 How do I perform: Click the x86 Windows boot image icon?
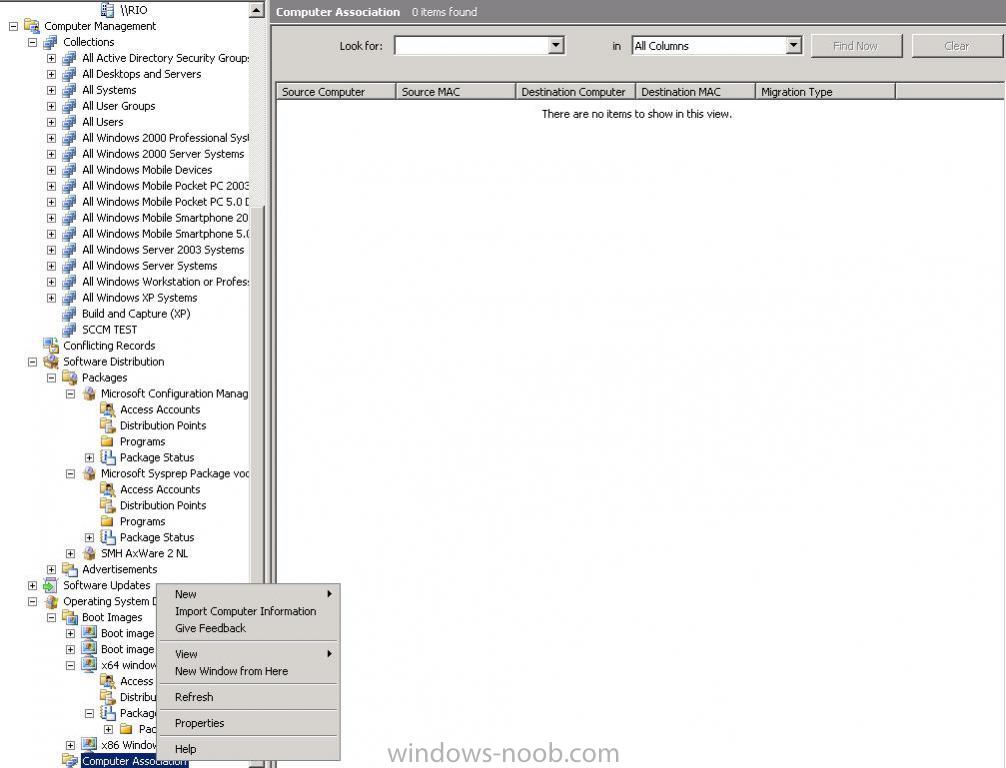pyautogui.click(x=89, y=744)
